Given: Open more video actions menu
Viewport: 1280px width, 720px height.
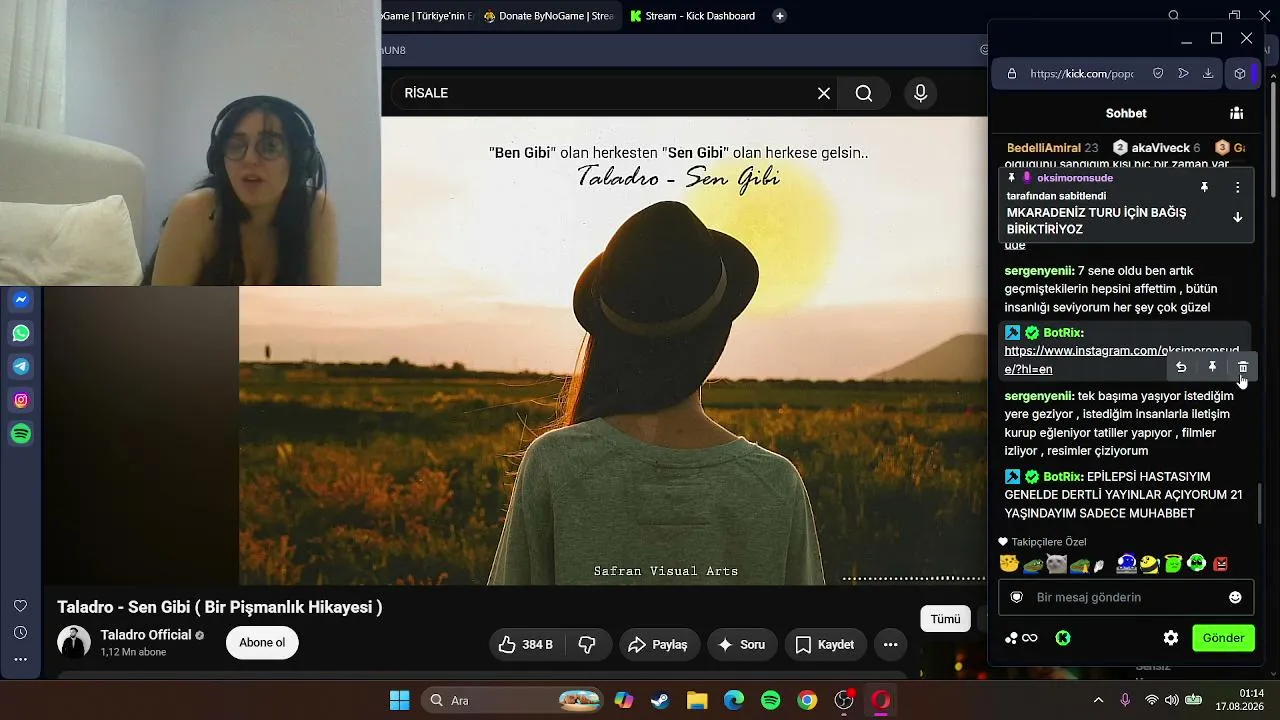Looking at the screenshot, I should tap(889, 645).
